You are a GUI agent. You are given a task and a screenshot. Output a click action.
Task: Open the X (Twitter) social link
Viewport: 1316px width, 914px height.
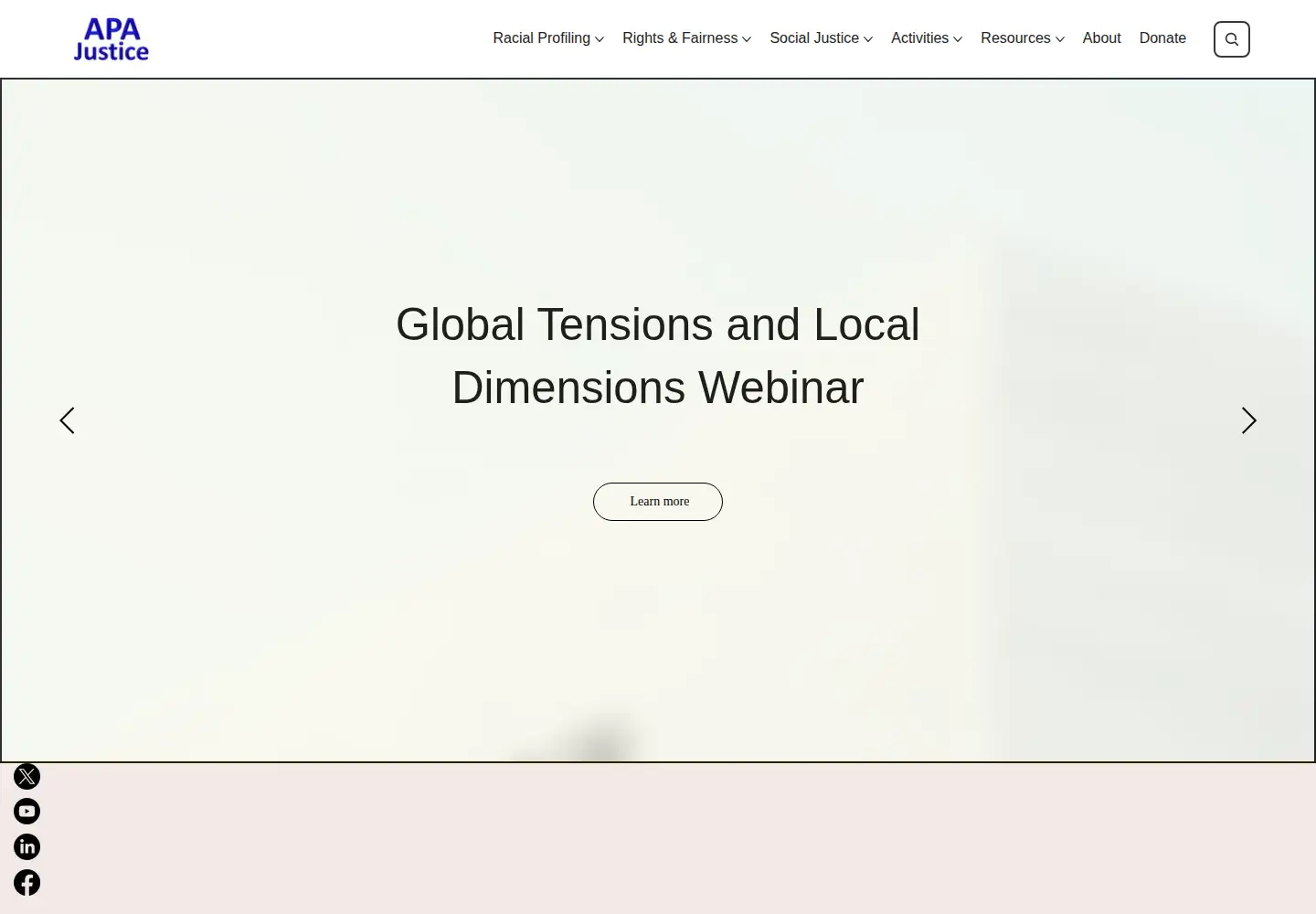pos(27,777)
